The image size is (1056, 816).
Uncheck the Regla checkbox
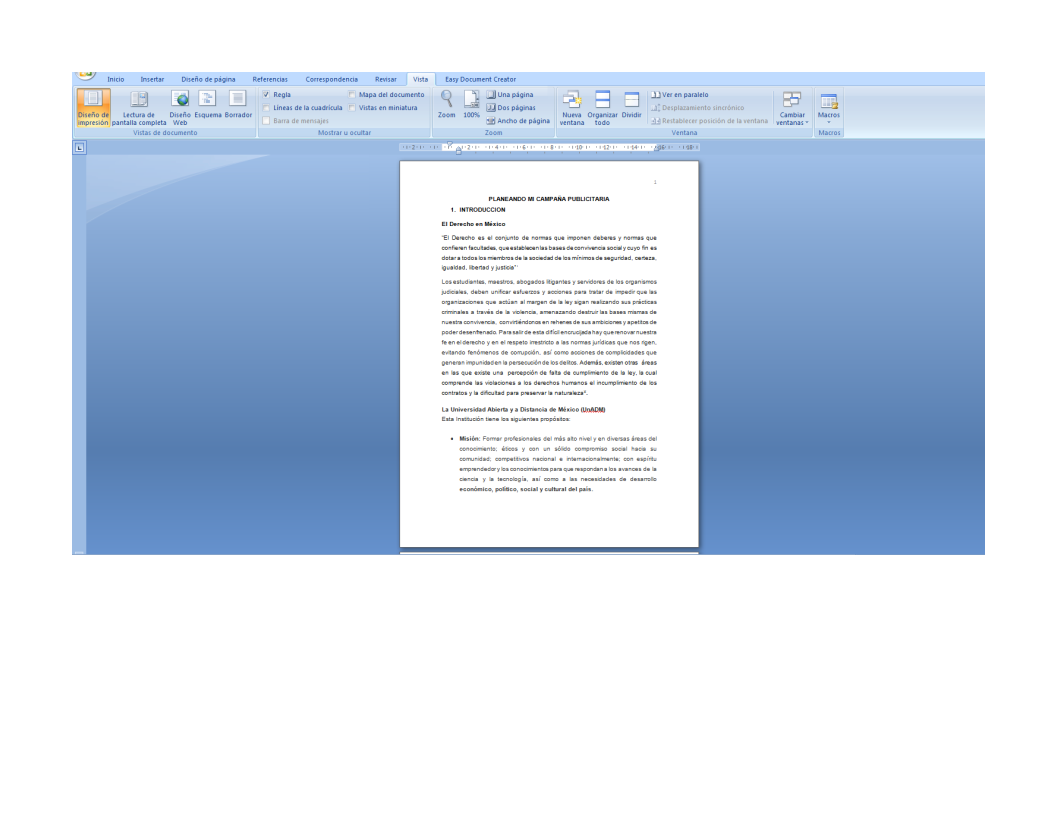coord(267,95)
